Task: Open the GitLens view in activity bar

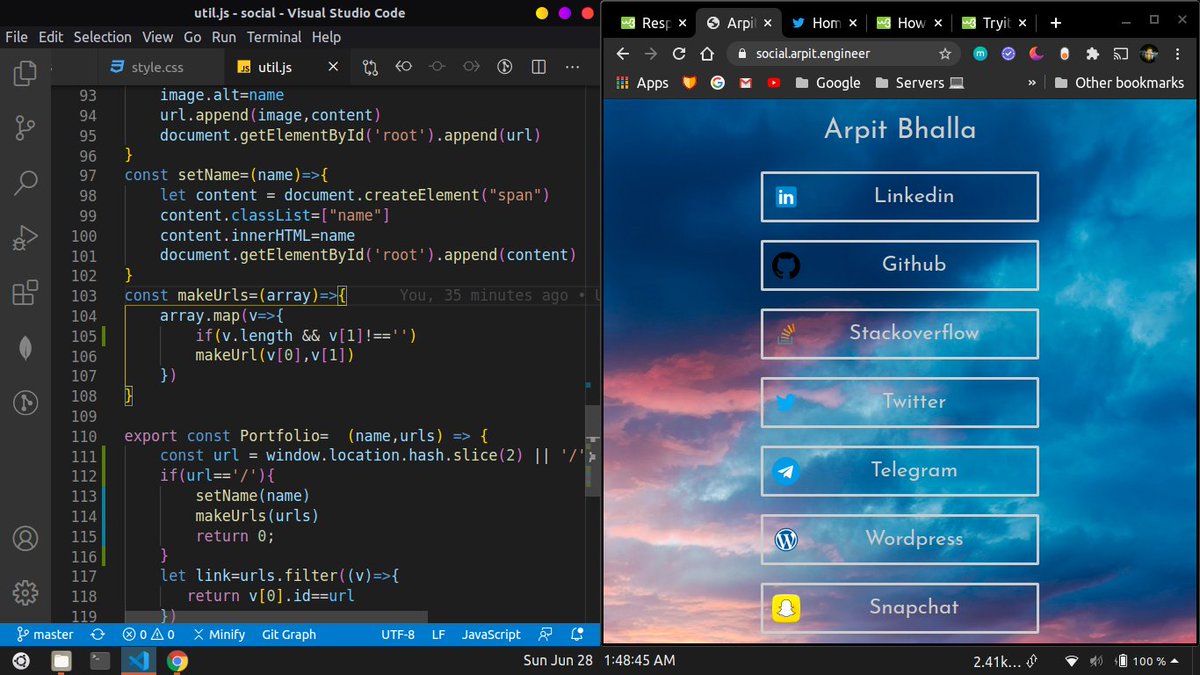Action: pyautogui.click(x=24, y=403)
